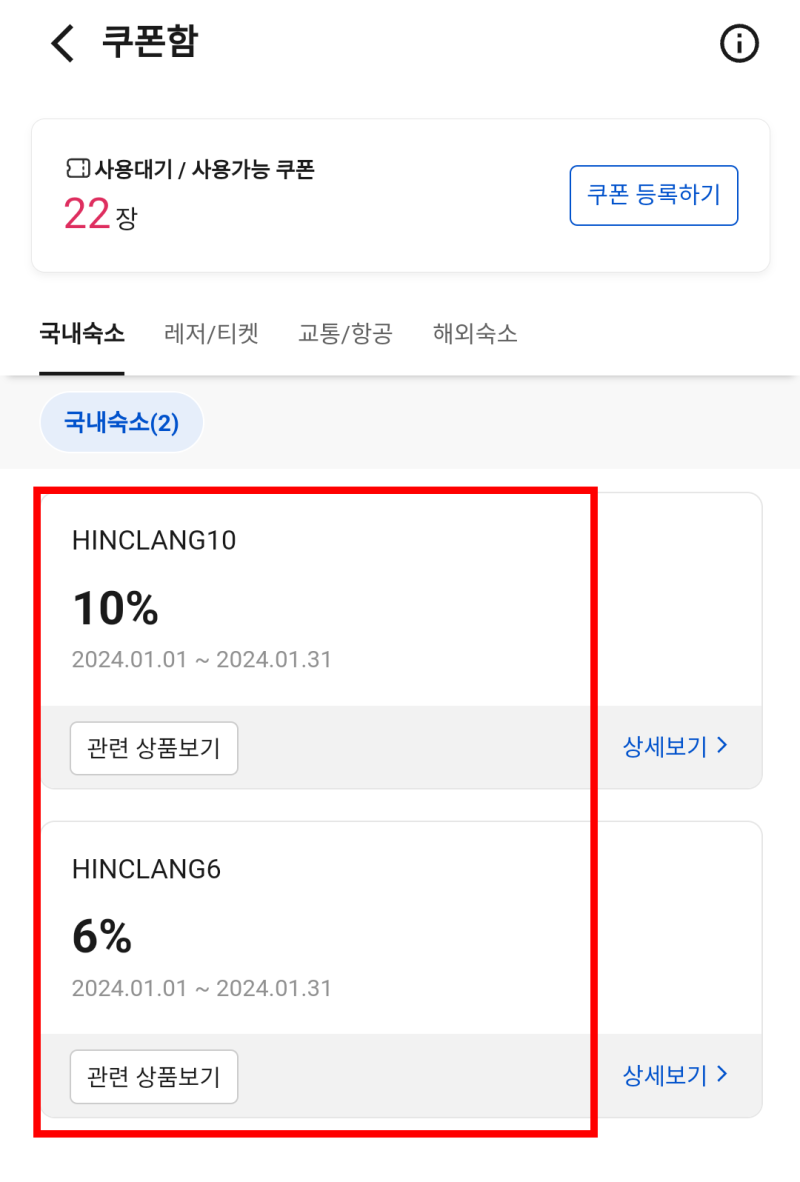800x1182 pixels.
Task: Open the info icon in header
Action: (x=739, y=44)
